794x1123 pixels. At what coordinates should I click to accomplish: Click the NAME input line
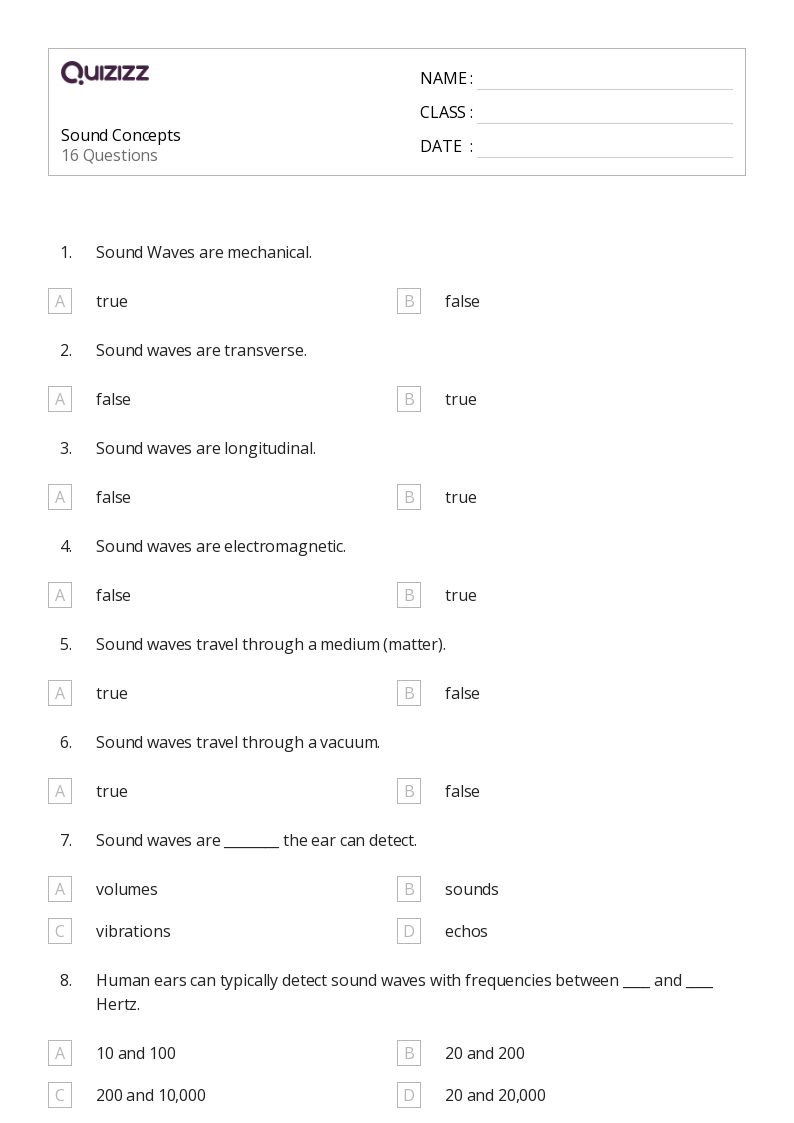pyautogui.click(x=604, y=80)
